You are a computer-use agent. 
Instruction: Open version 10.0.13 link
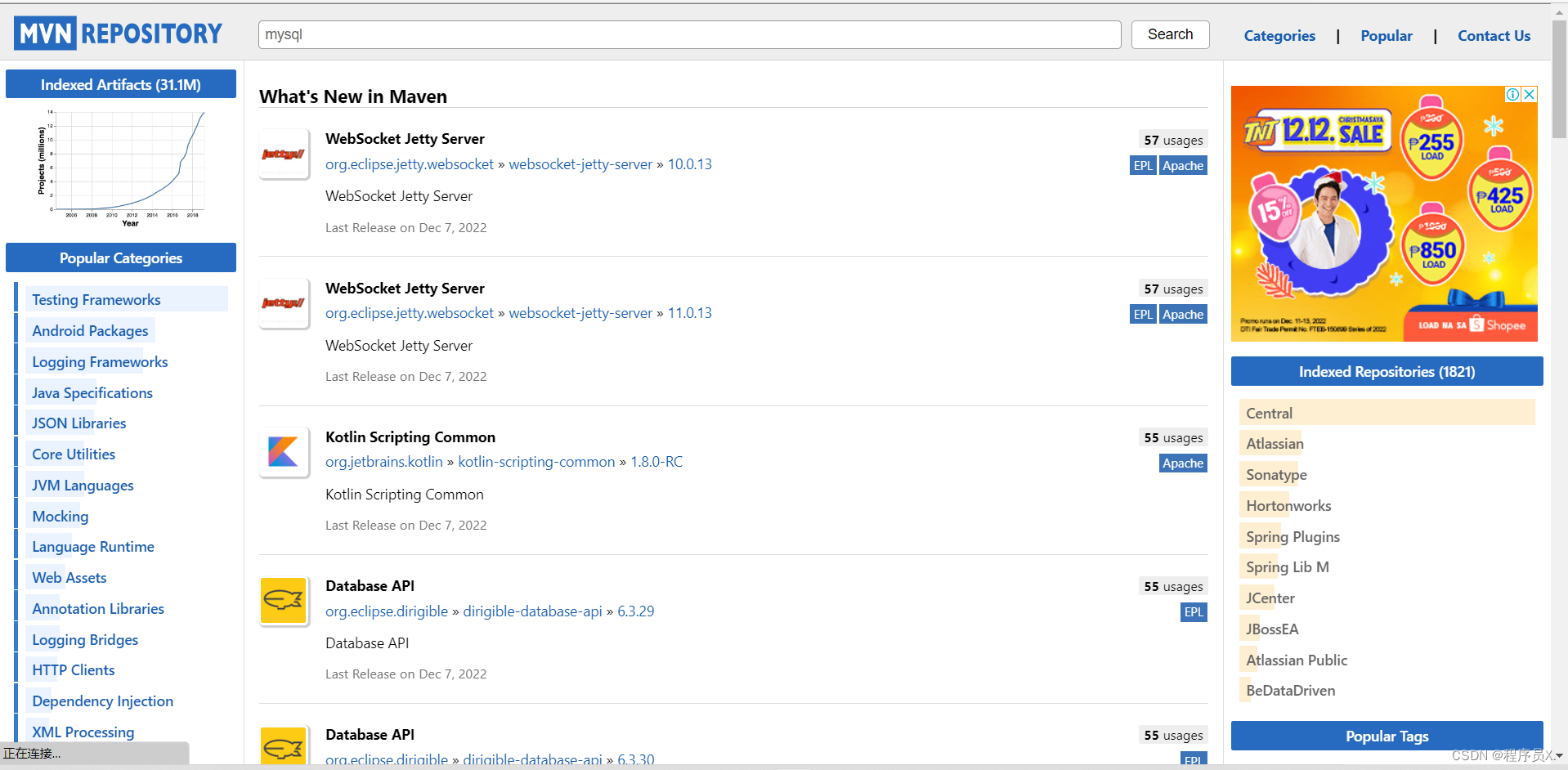pyautogui.click(x=690, y=164)
